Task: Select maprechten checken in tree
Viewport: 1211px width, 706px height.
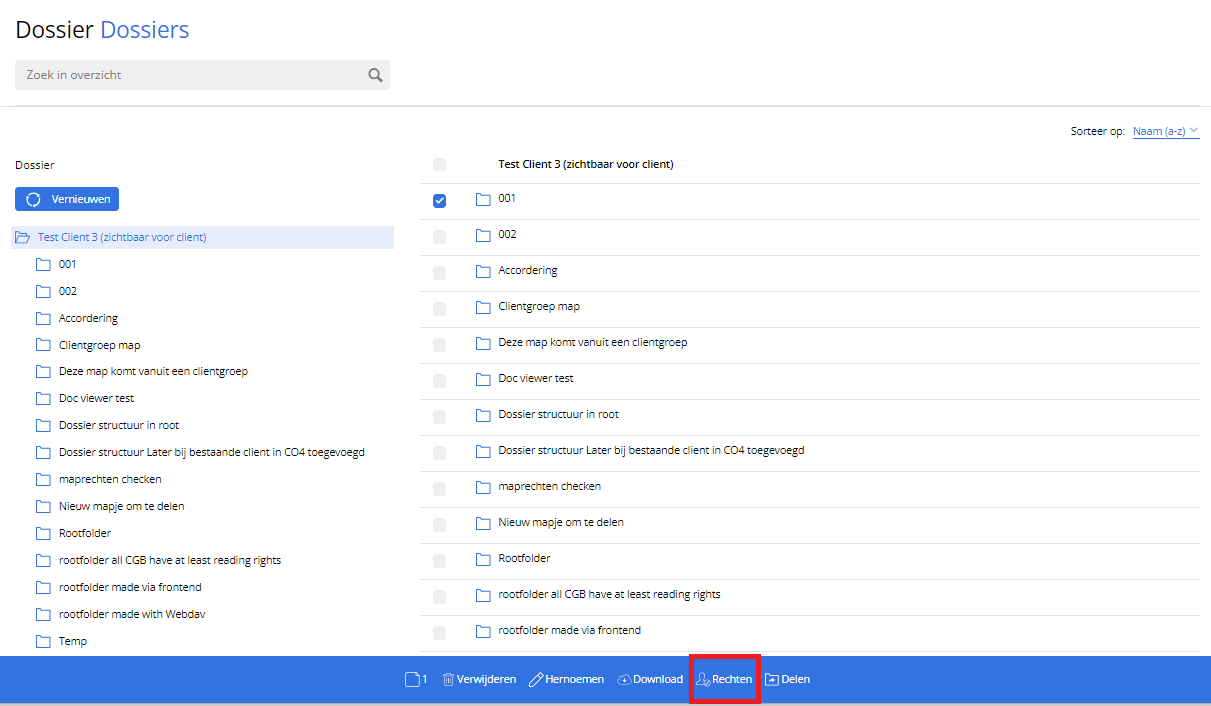Action: point(110,480)
